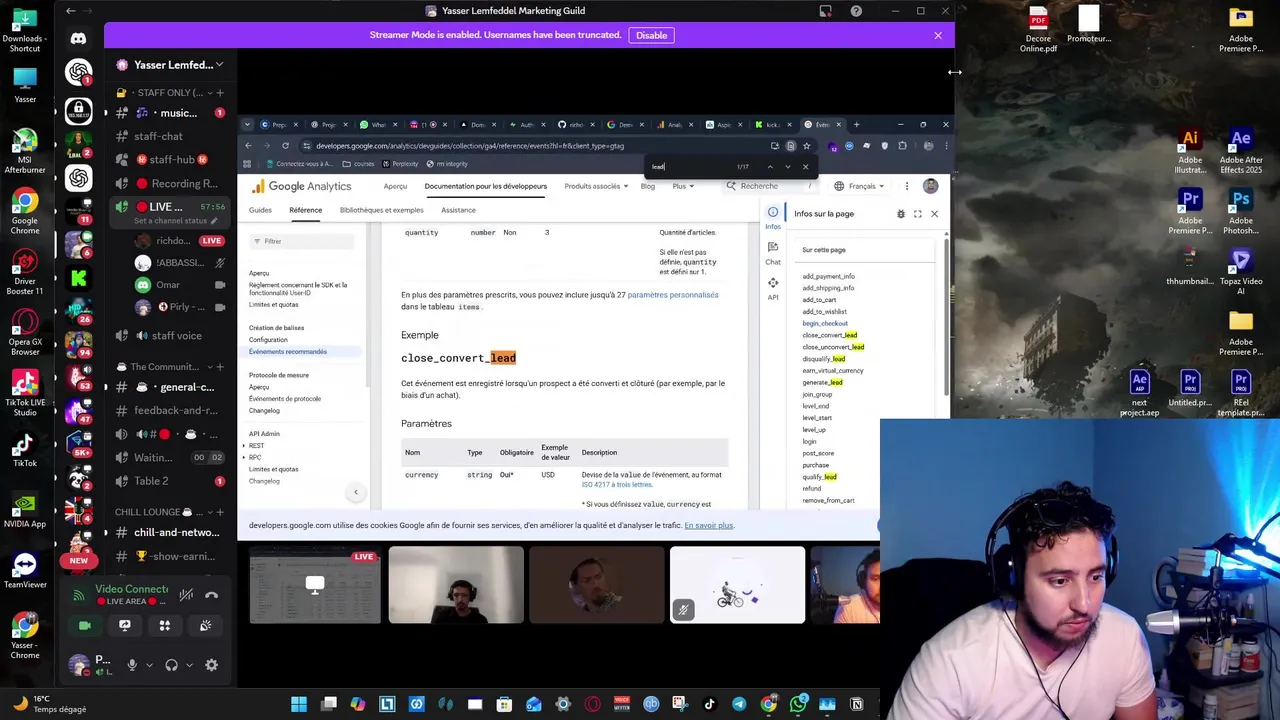Go back in shared Chrome browser

point(248,146)
